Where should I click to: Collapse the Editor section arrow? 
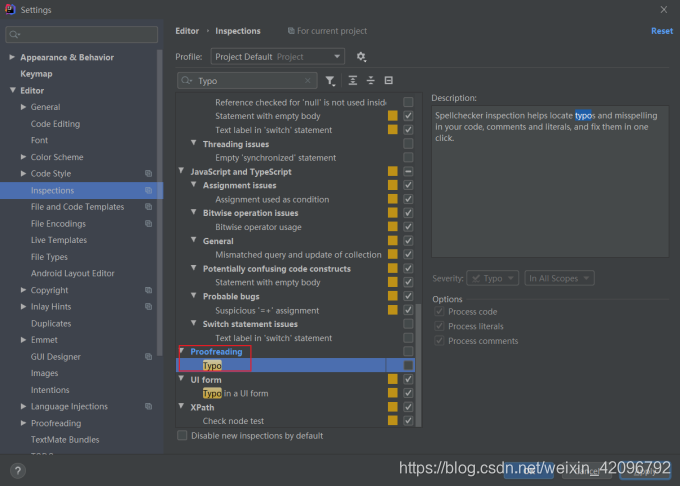(12, 90)
